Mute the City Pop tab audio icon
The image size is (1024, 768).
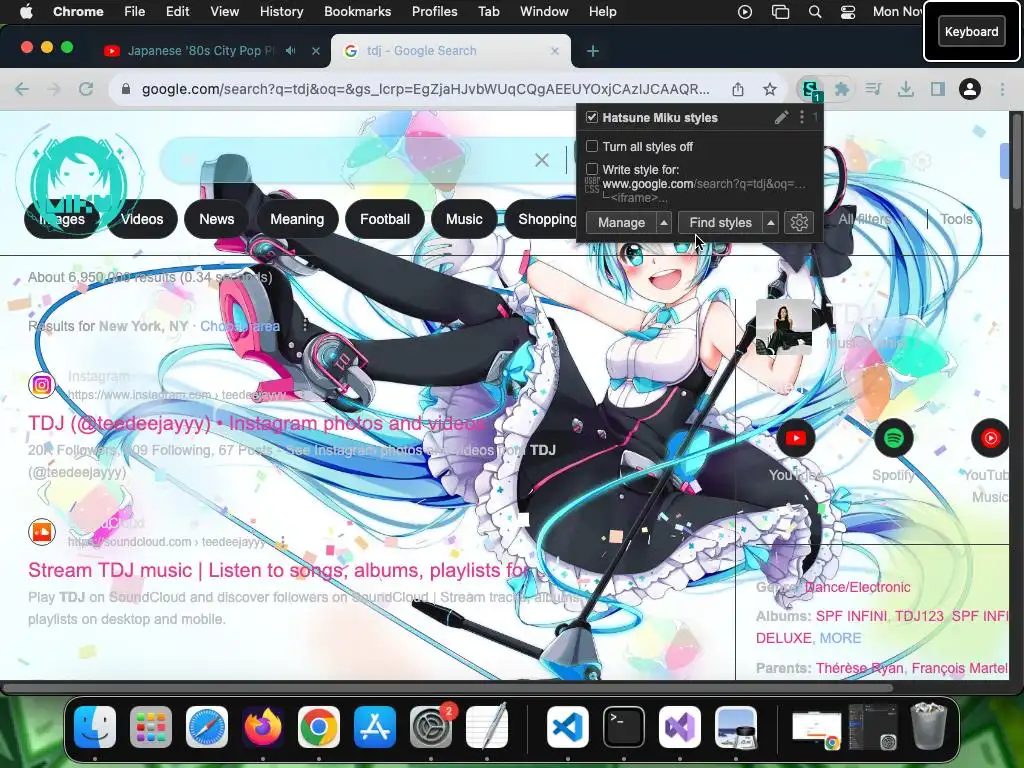pyautogui.click(x=291, y=51)
